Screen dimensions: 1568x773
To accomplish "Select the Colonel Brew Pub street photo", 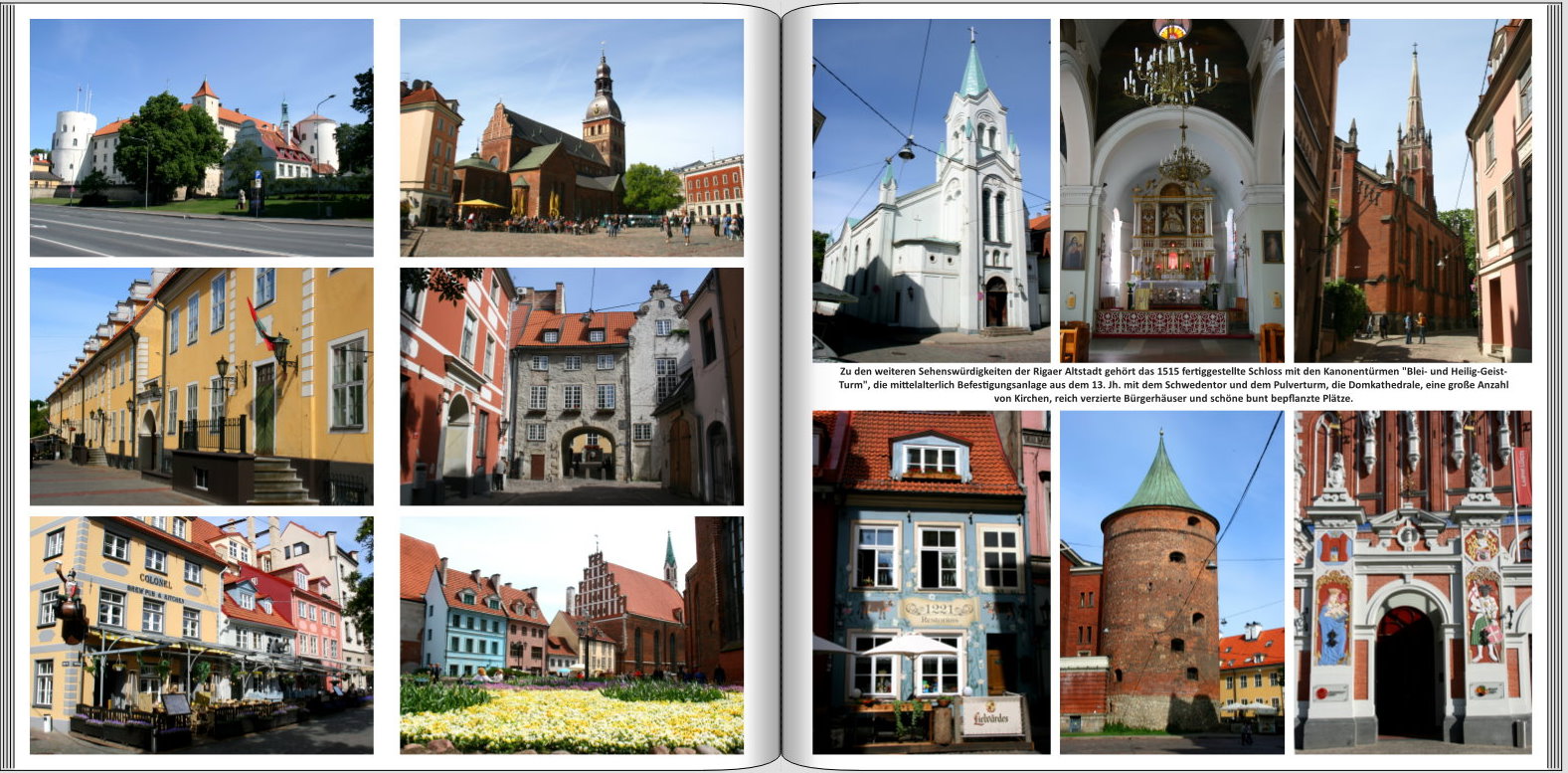I will (x=201, y=634).
